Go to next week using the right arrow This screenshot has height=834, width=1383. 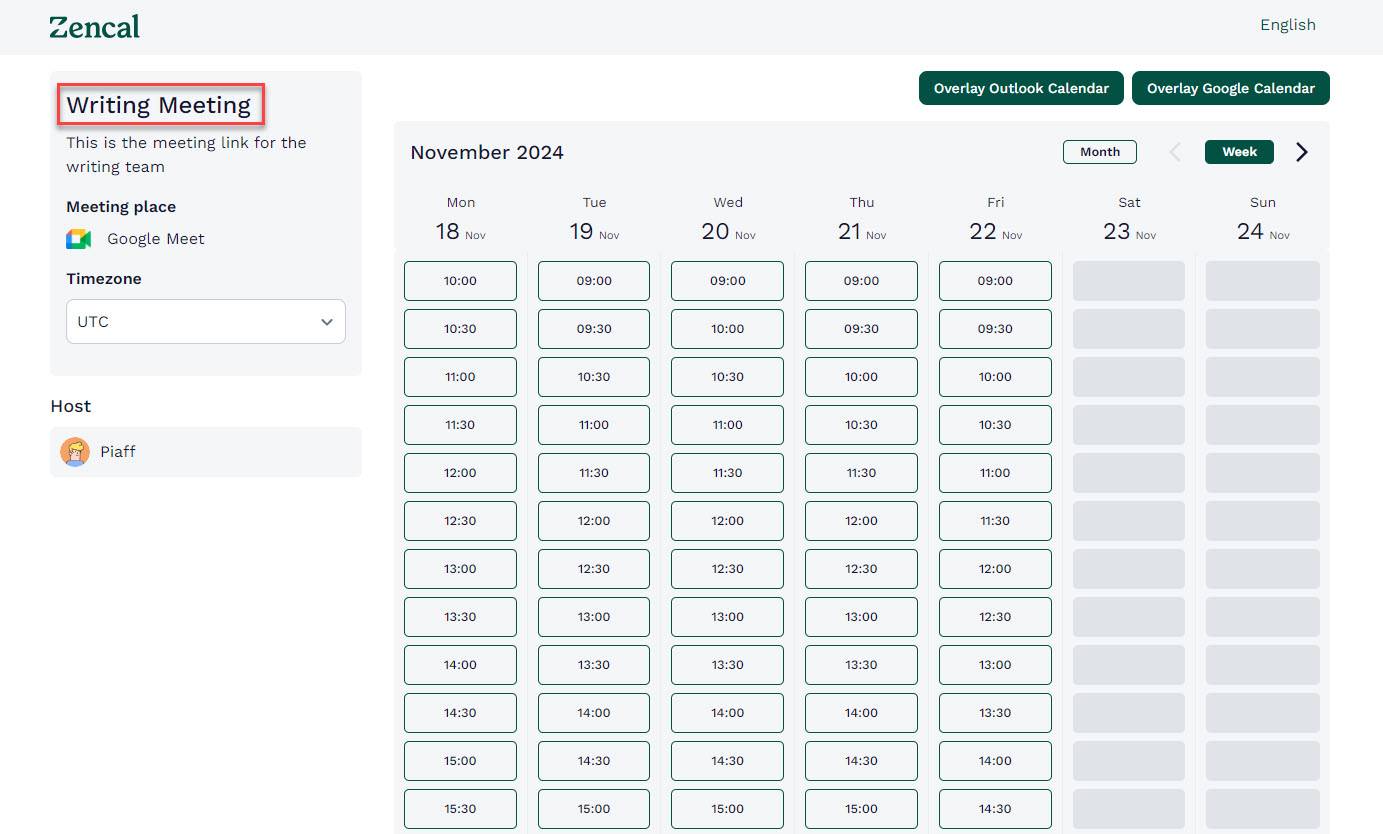tap(1301, 151)
